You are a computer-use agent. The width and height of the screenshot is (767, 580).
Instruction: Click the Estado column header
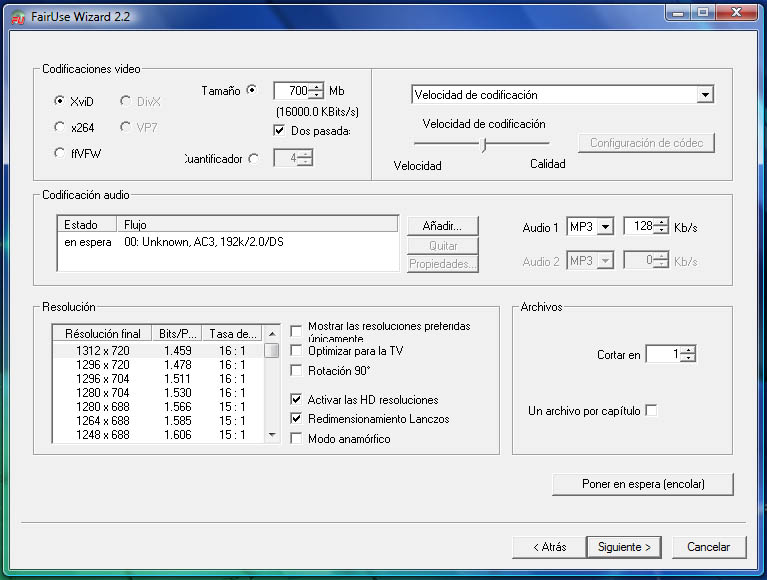pyautogui.click(x=87, y=224)
